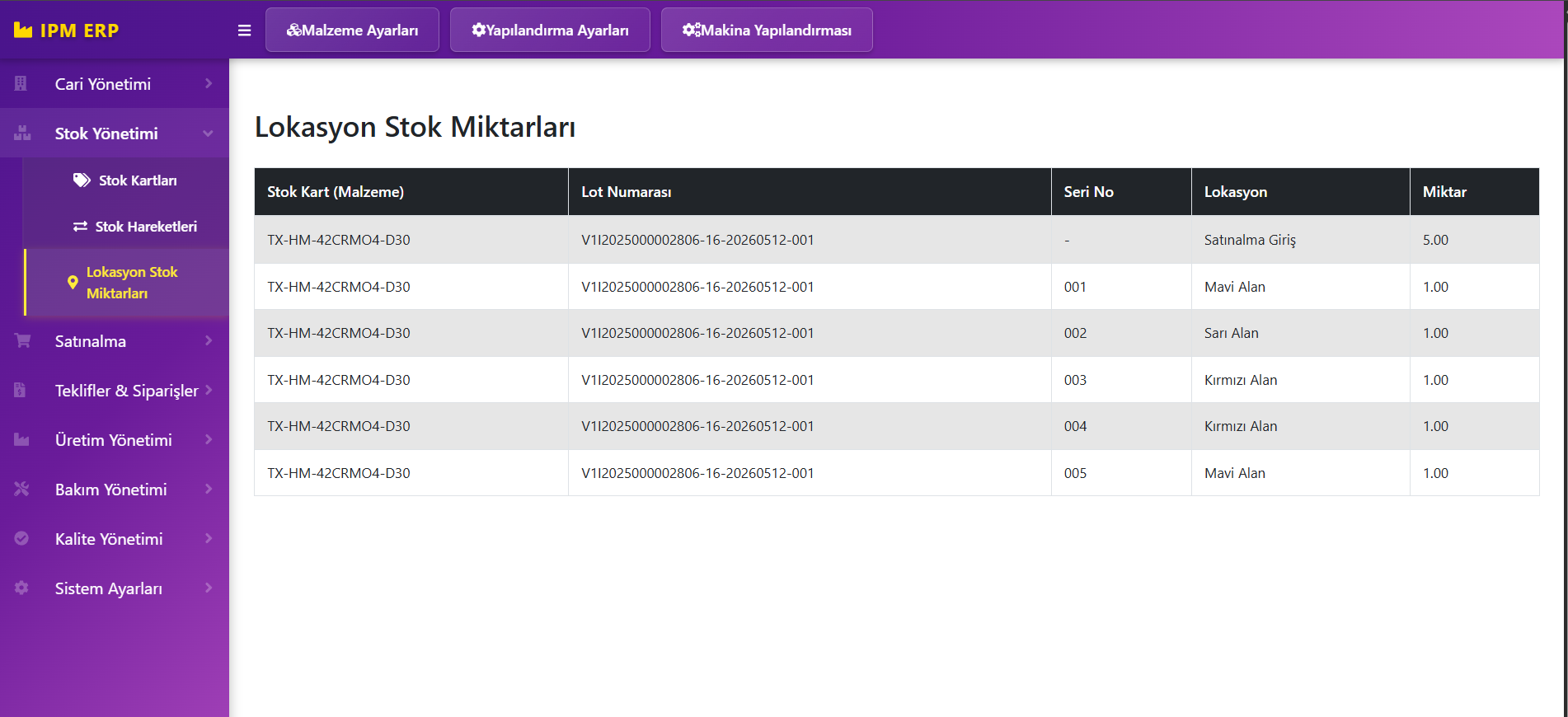Screen dimensions: 1568x717
Task: Click the Stok Yönetimi boxes icon
Action: point(22,133)
